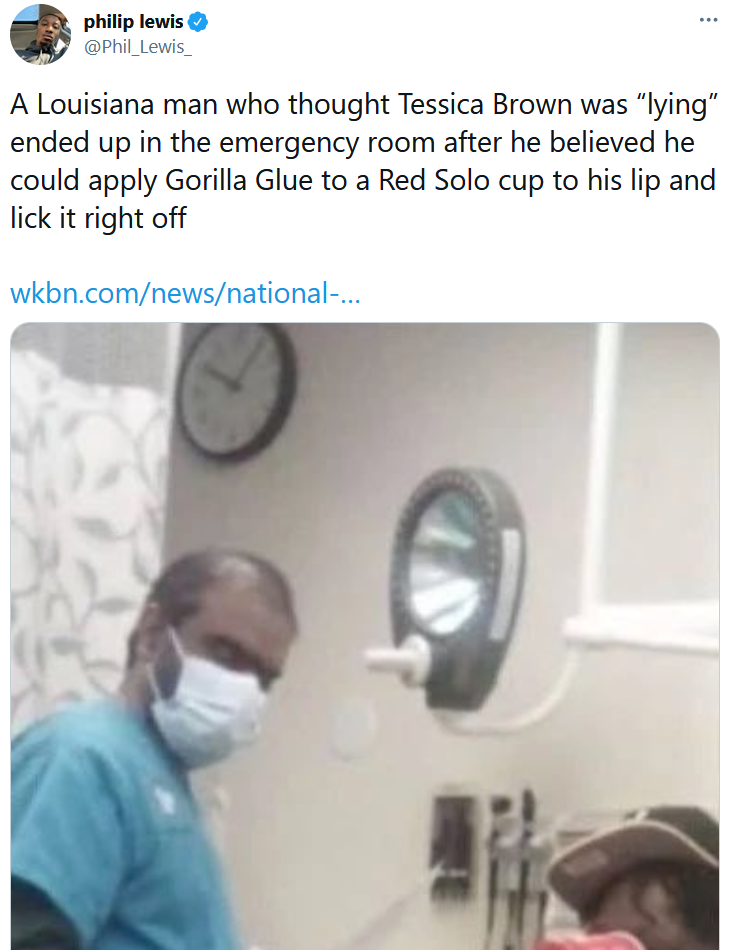Open the tweet's more options menu
The image size is (734, 950).
(x=708, y=21)
